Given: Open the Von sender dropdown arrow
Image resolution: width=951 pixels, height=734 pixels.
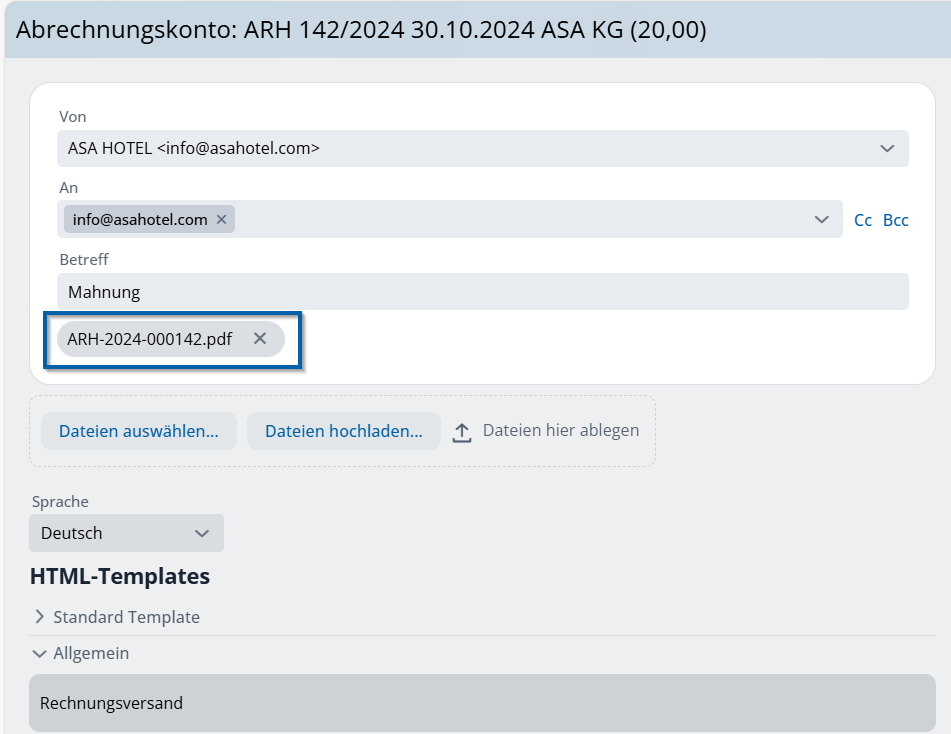Looking at the screenshot, I should (886, 149).
